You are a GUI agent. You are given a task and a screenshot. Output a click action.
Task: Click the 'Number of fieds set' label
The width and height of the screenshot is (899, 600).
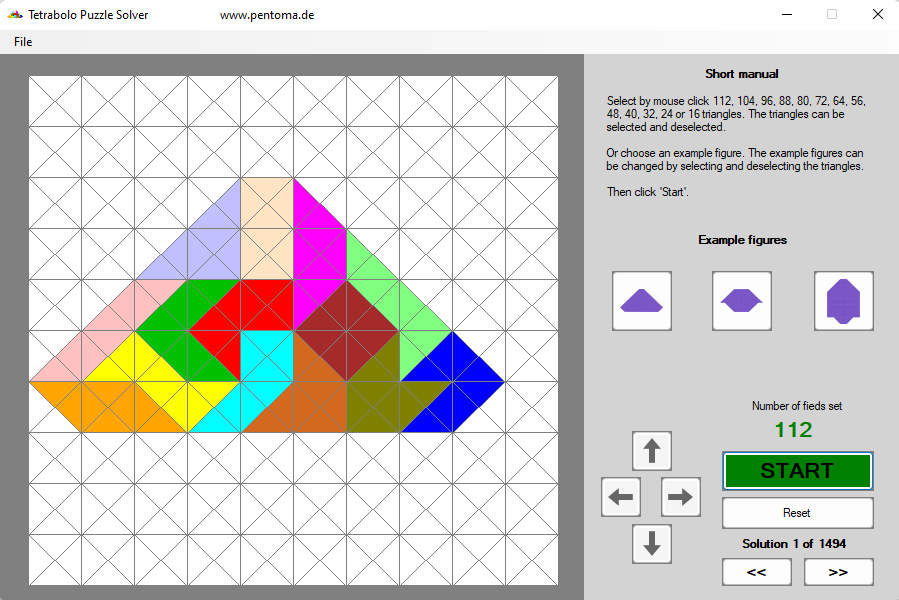[797, 406]
